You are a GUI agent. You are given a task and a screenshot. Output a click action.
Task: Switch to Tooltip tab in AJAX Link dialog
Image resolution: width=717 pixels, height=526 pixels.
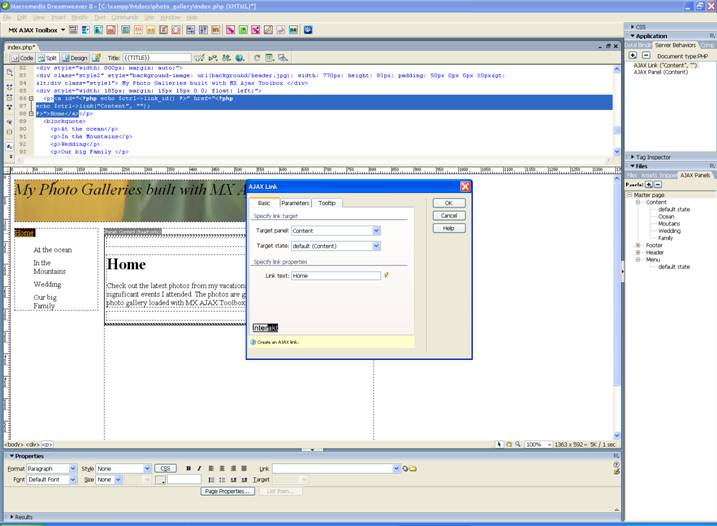(x=327, y=203)
